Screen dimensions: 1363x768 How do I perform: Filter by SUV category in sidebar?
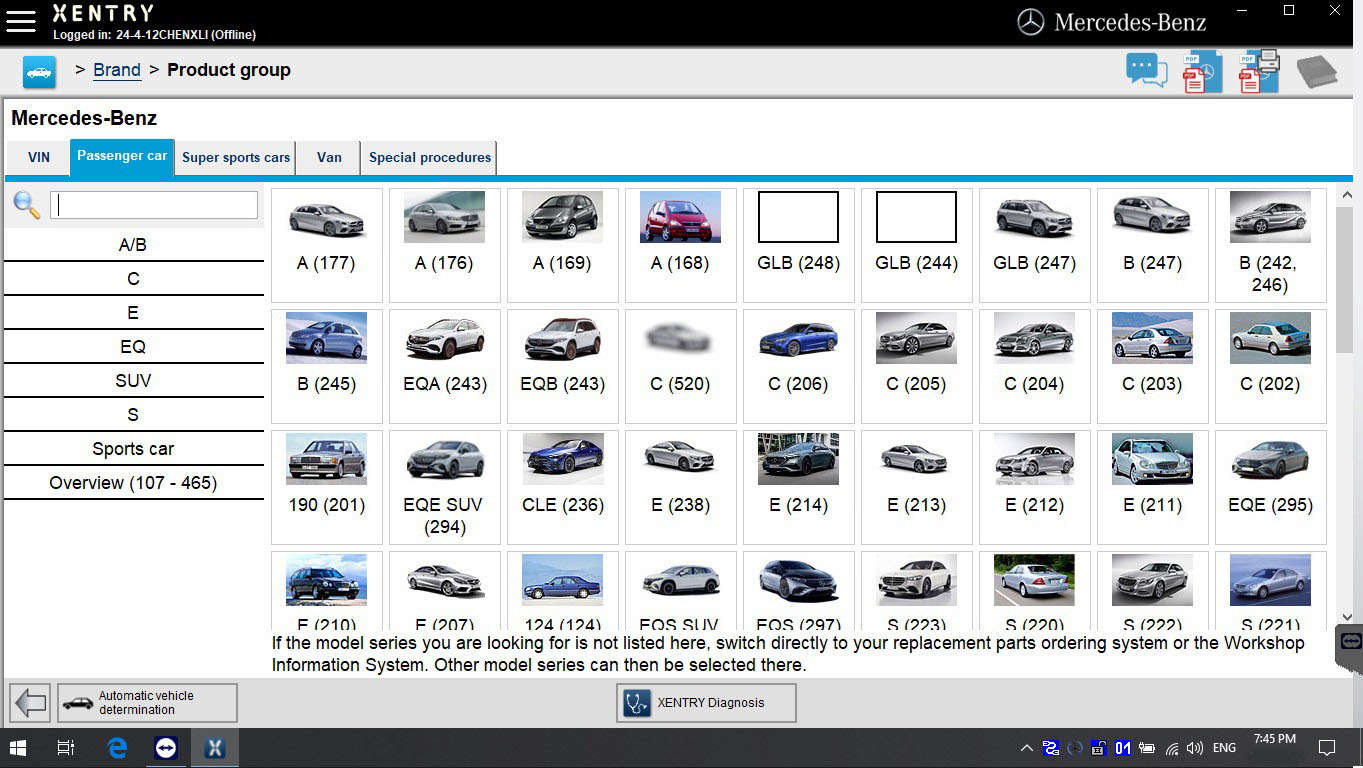click(133, 381)
